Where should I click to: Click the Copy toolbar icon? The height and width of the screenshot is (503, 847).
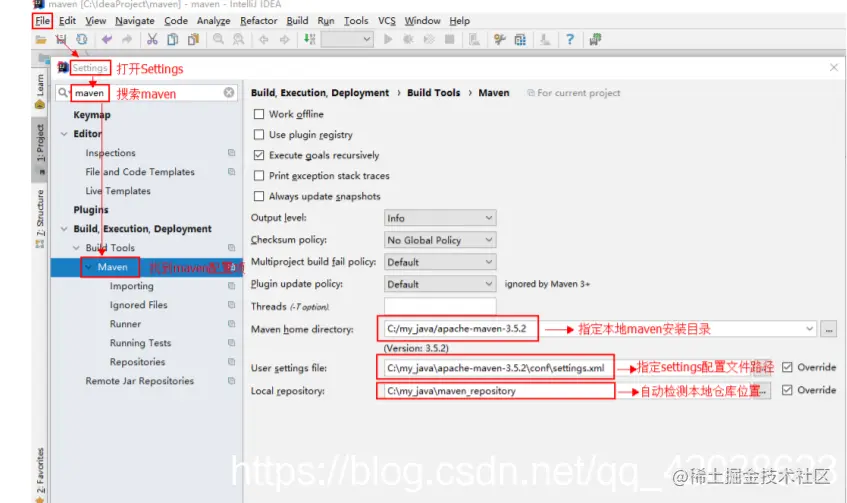173,39
